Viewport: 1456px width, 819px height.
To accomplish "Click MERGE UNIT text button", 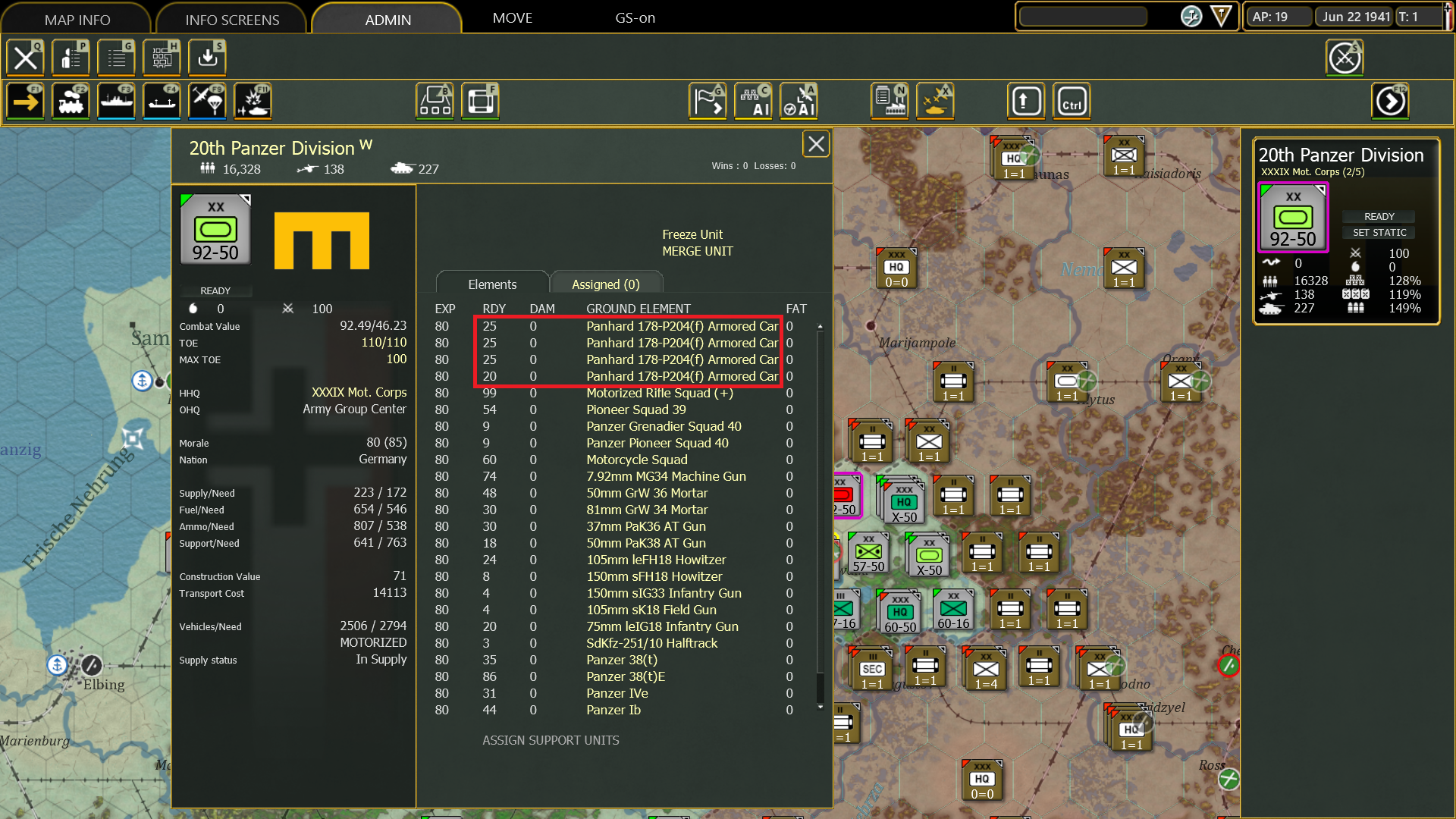I will [697, 251].
